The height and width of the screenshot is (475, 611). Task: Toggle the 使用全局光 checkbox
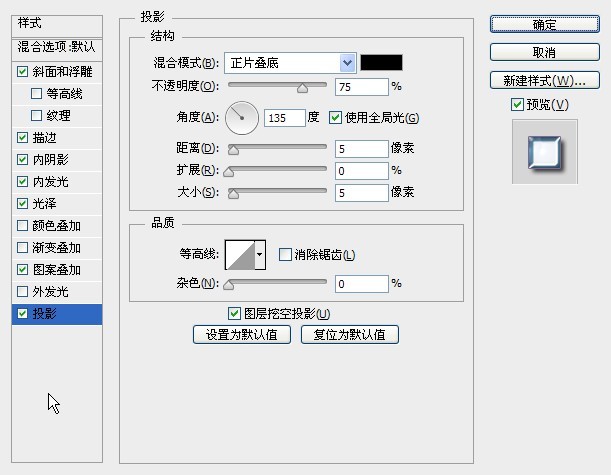(x=336, y=118)
